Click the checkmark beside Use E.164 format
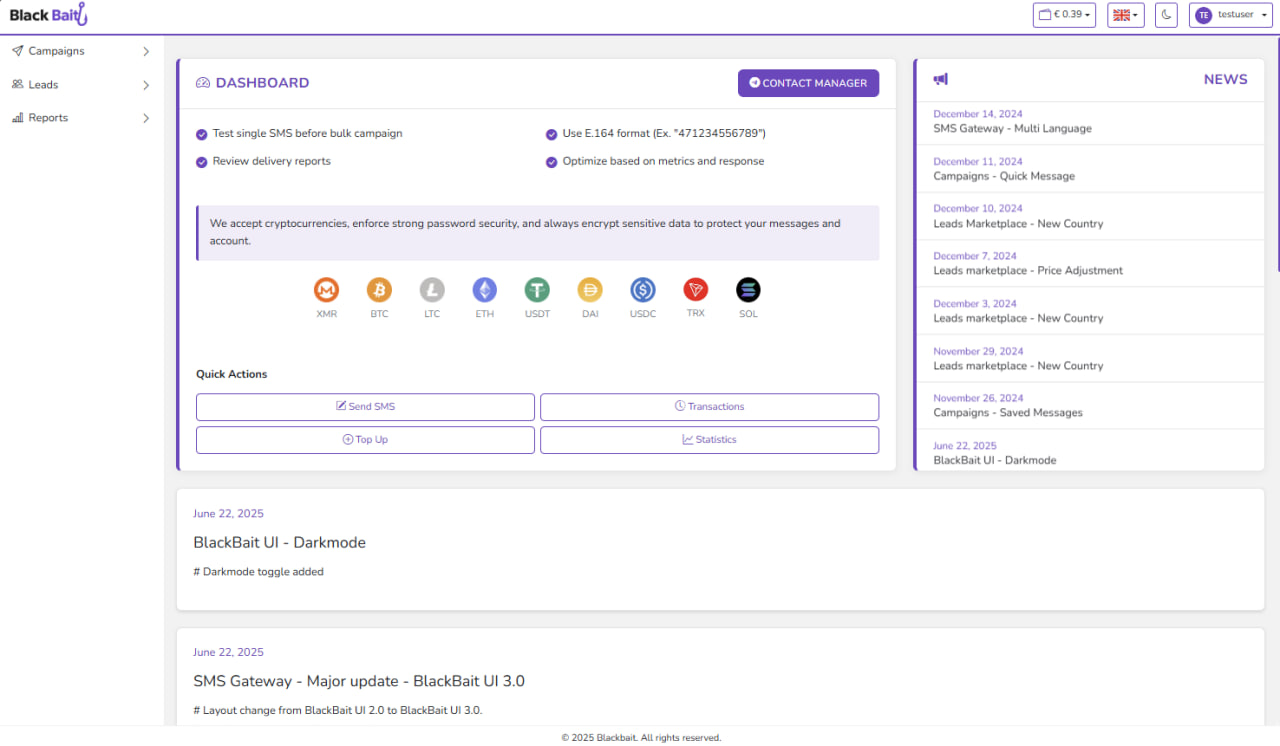The height and width of the screenshot is (746, 1280). [552, 133]
